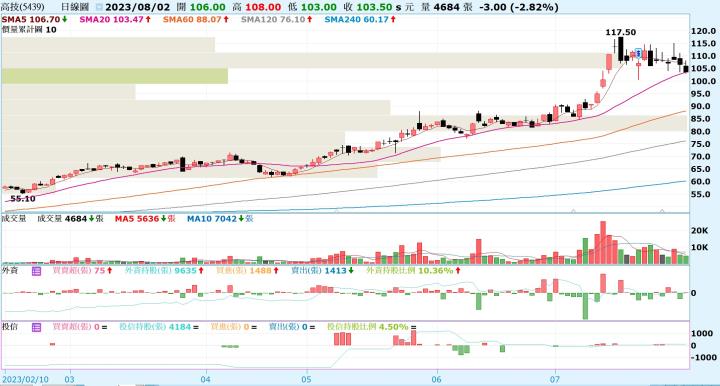
Task: Select the SMA5 moving average label
Action: point(34,19)
